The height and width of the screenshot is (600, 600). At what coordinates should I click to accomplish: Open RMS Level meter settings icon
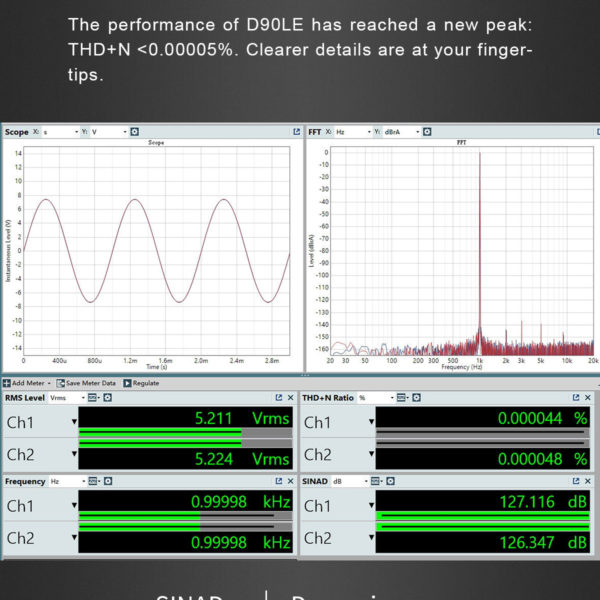tap(108, 398)
